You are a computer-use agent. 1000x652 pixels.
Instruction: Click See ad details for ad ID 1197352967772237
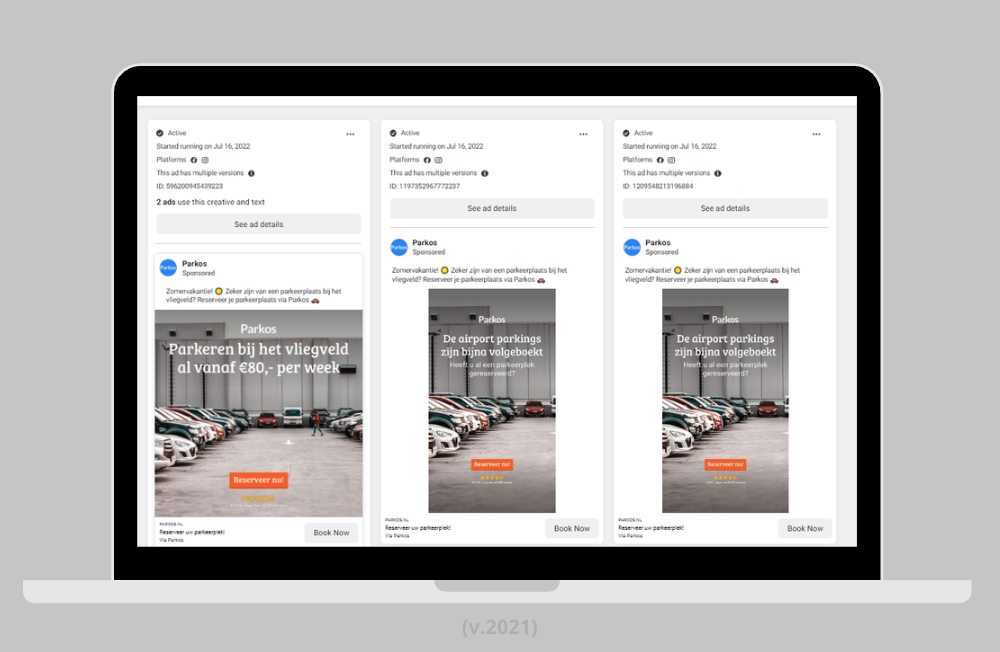[492, 209]
